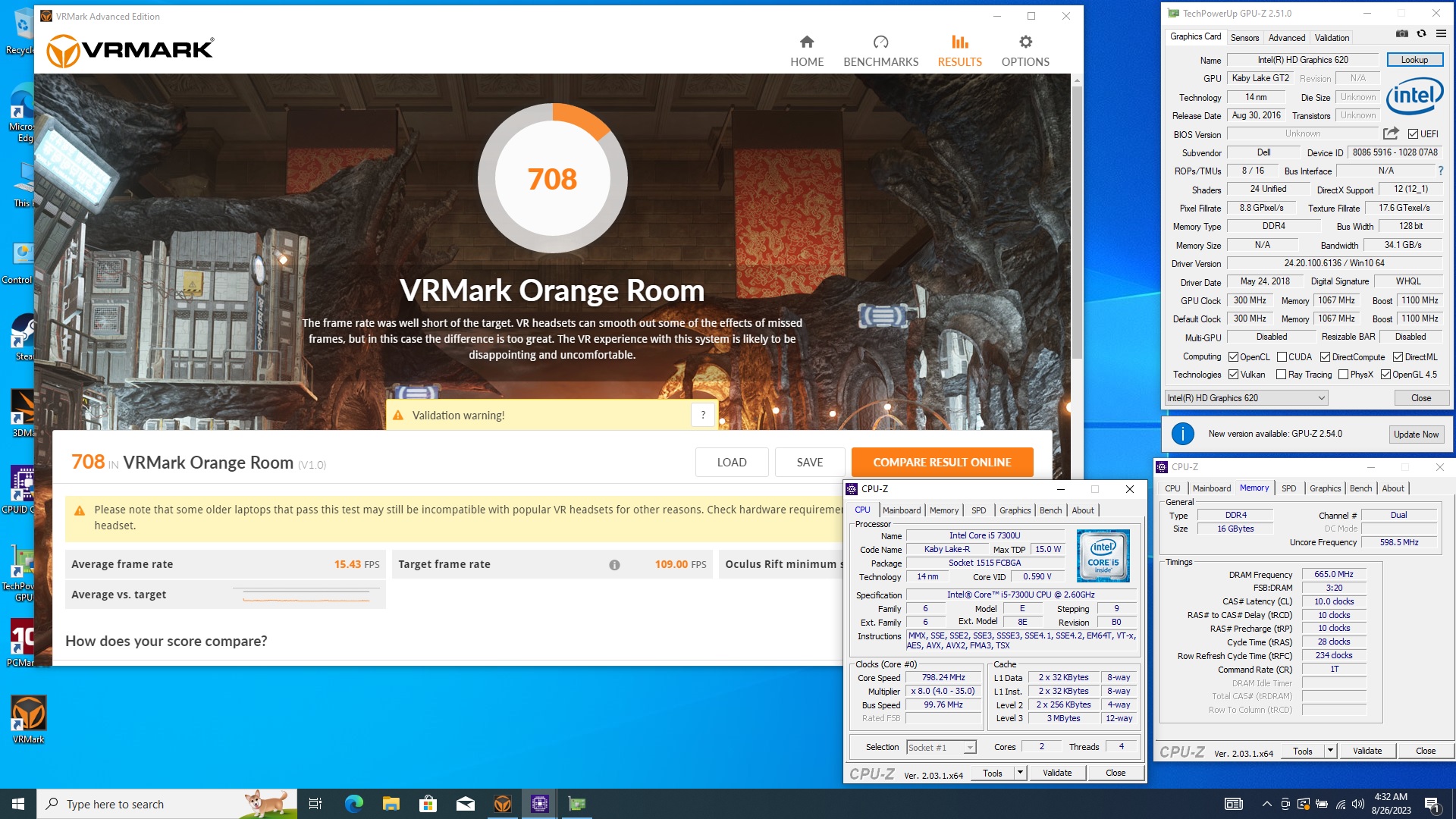This screenshot has width=1456, height=819.
Task: Toggle OpenCL checkbox
Action: 1233,357
